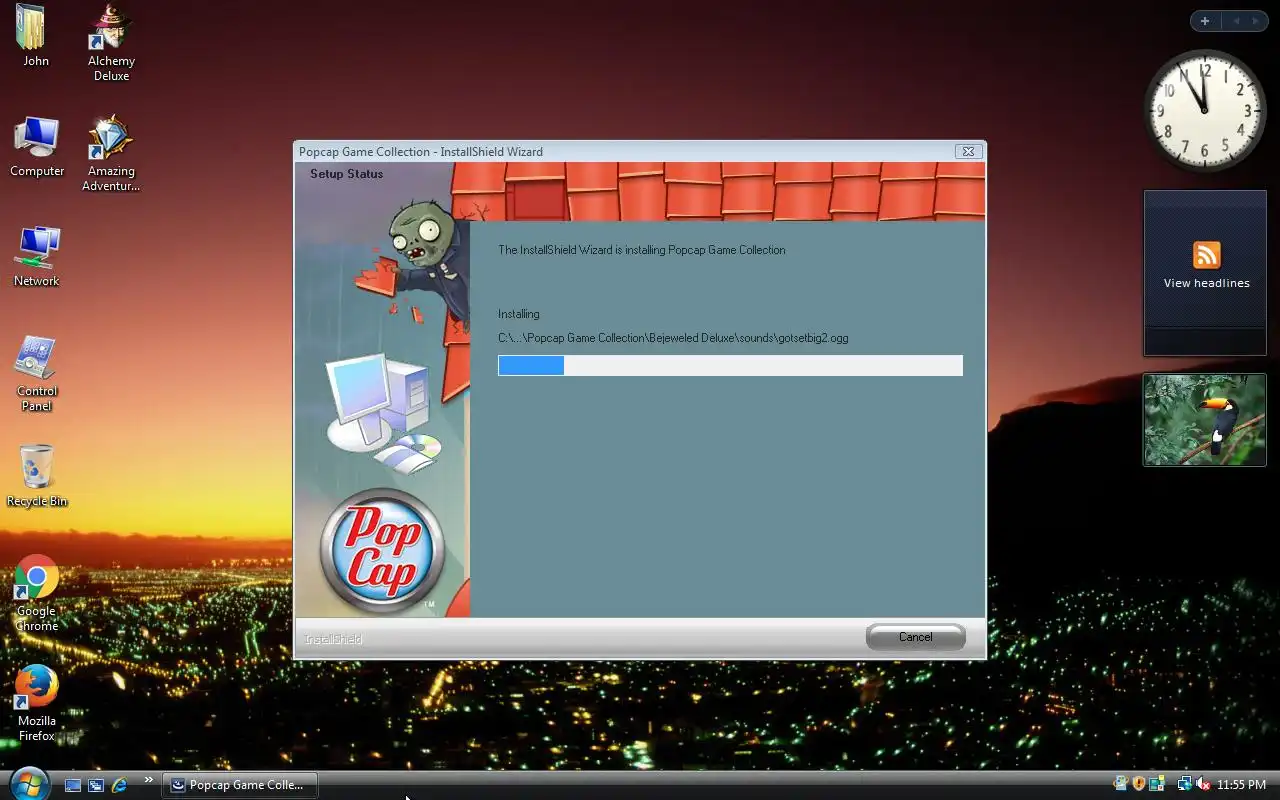
Task: Launch the Amazing Adventures shortcut
Action: [111, 154]
